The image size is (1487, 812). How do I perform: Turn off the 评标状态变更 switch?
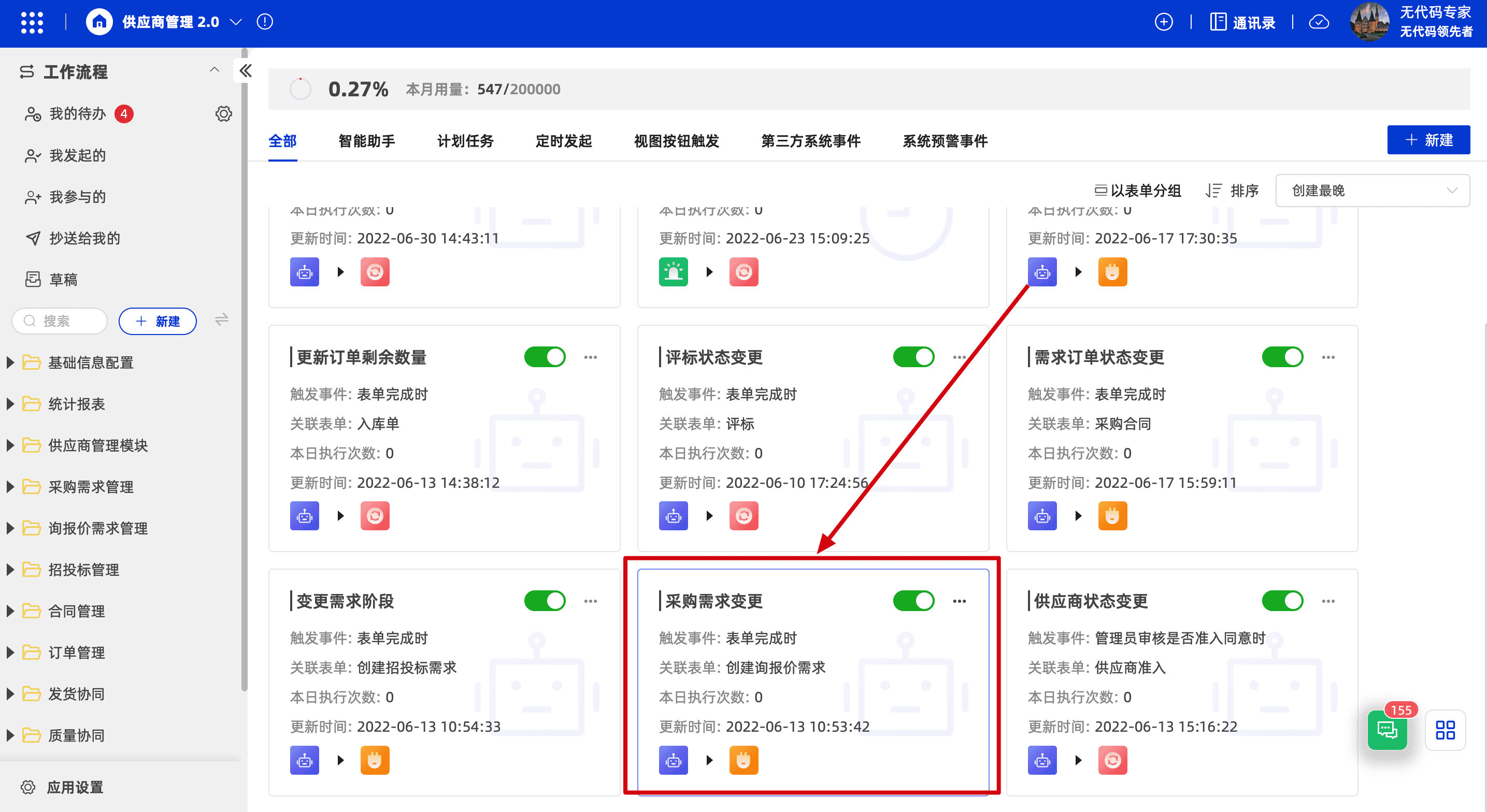click(x=913, y=357)
